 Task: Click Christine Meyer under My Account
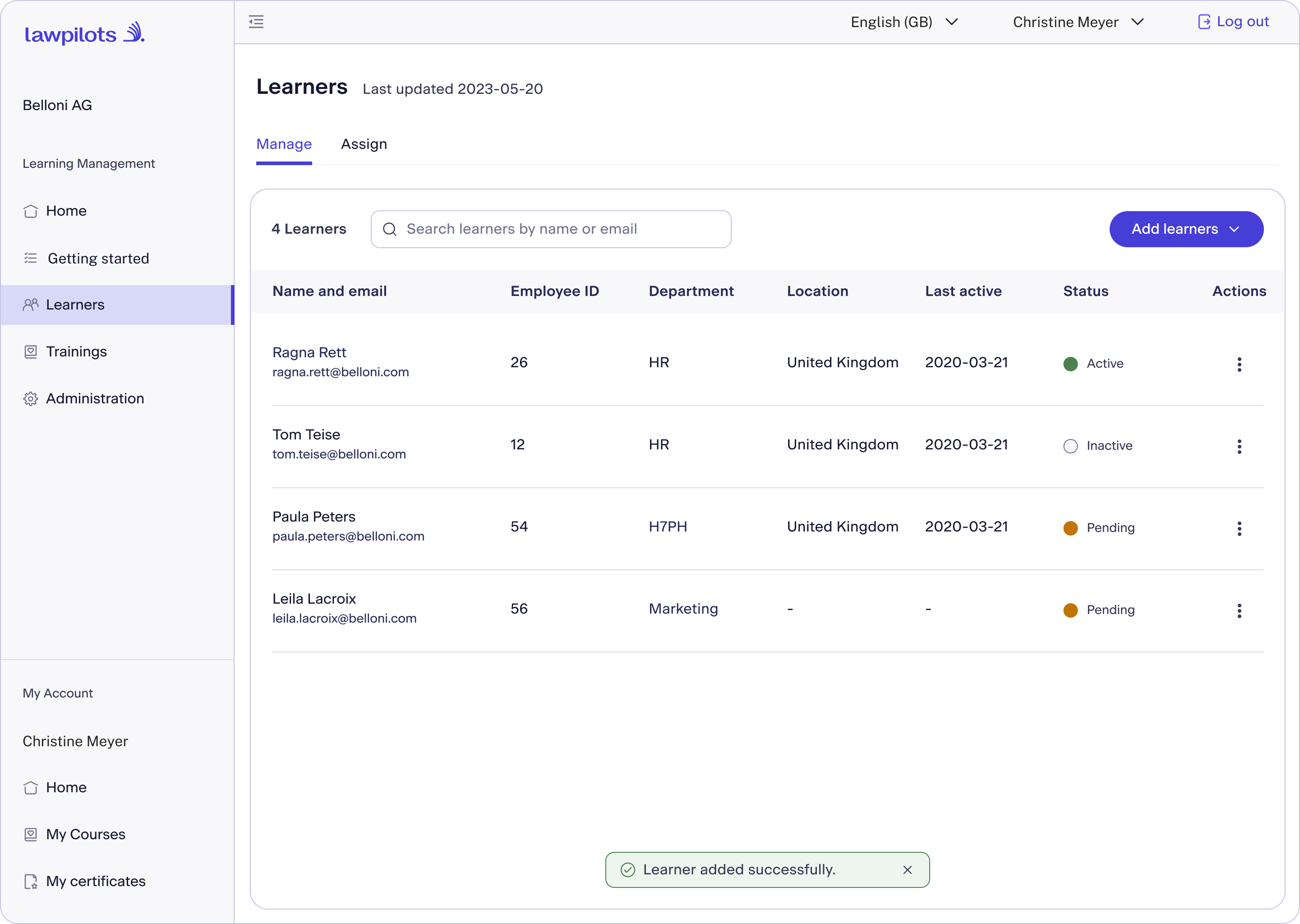(75, 741)
